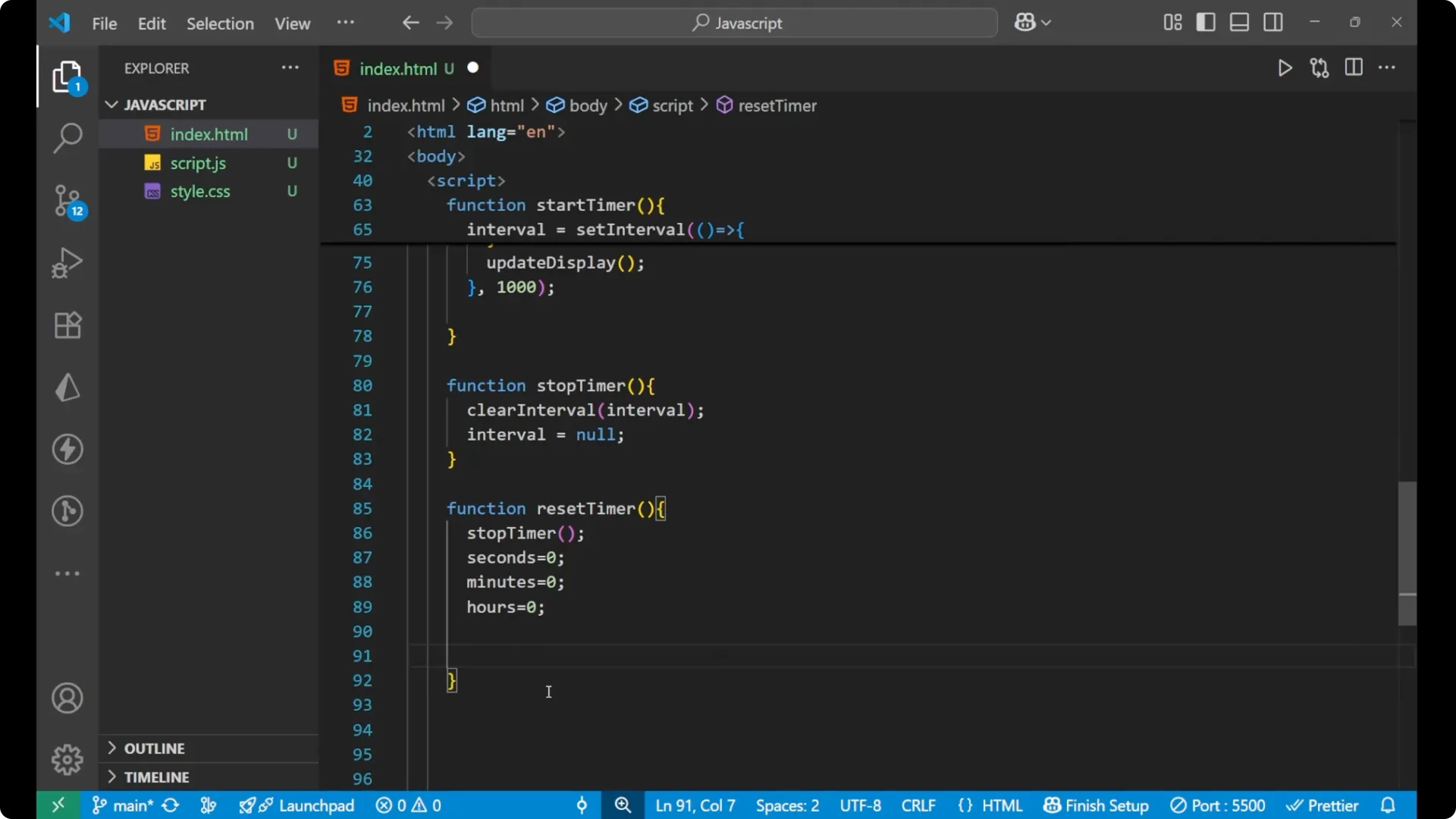Open the Run and Debug view

point(67,262)
